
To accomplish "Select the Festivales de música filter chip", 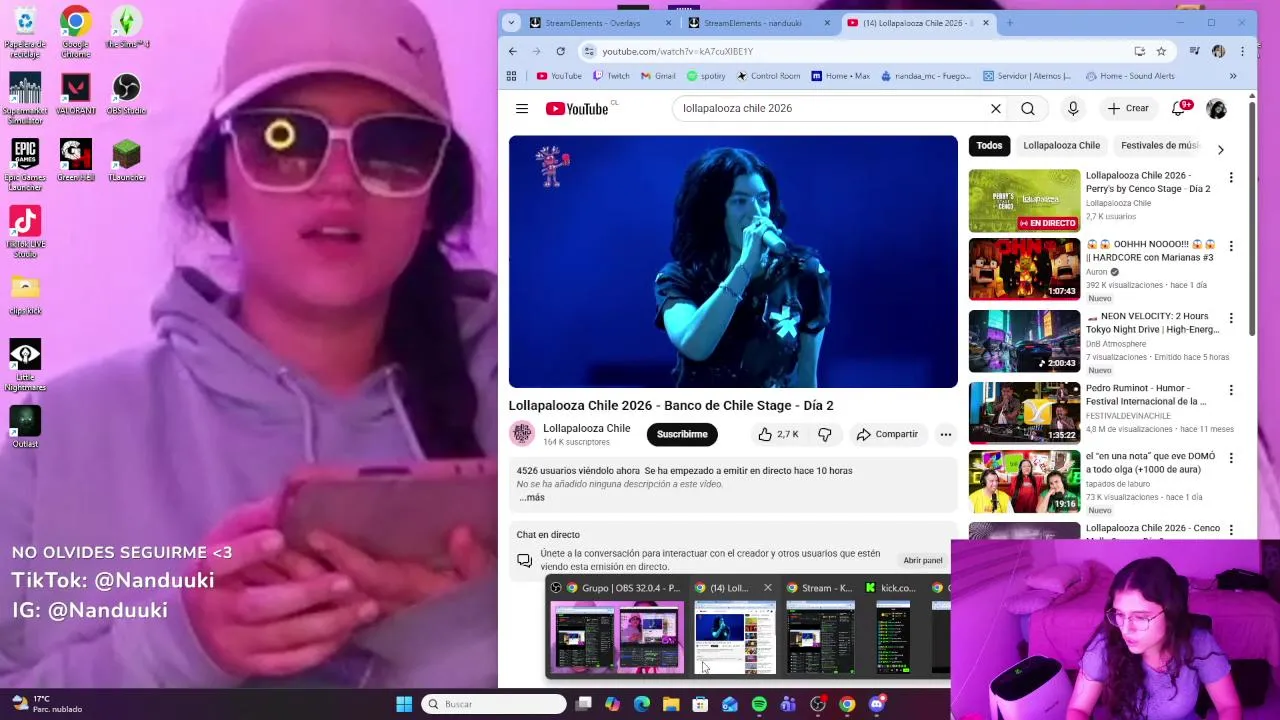I will [x=1158, y=145].
